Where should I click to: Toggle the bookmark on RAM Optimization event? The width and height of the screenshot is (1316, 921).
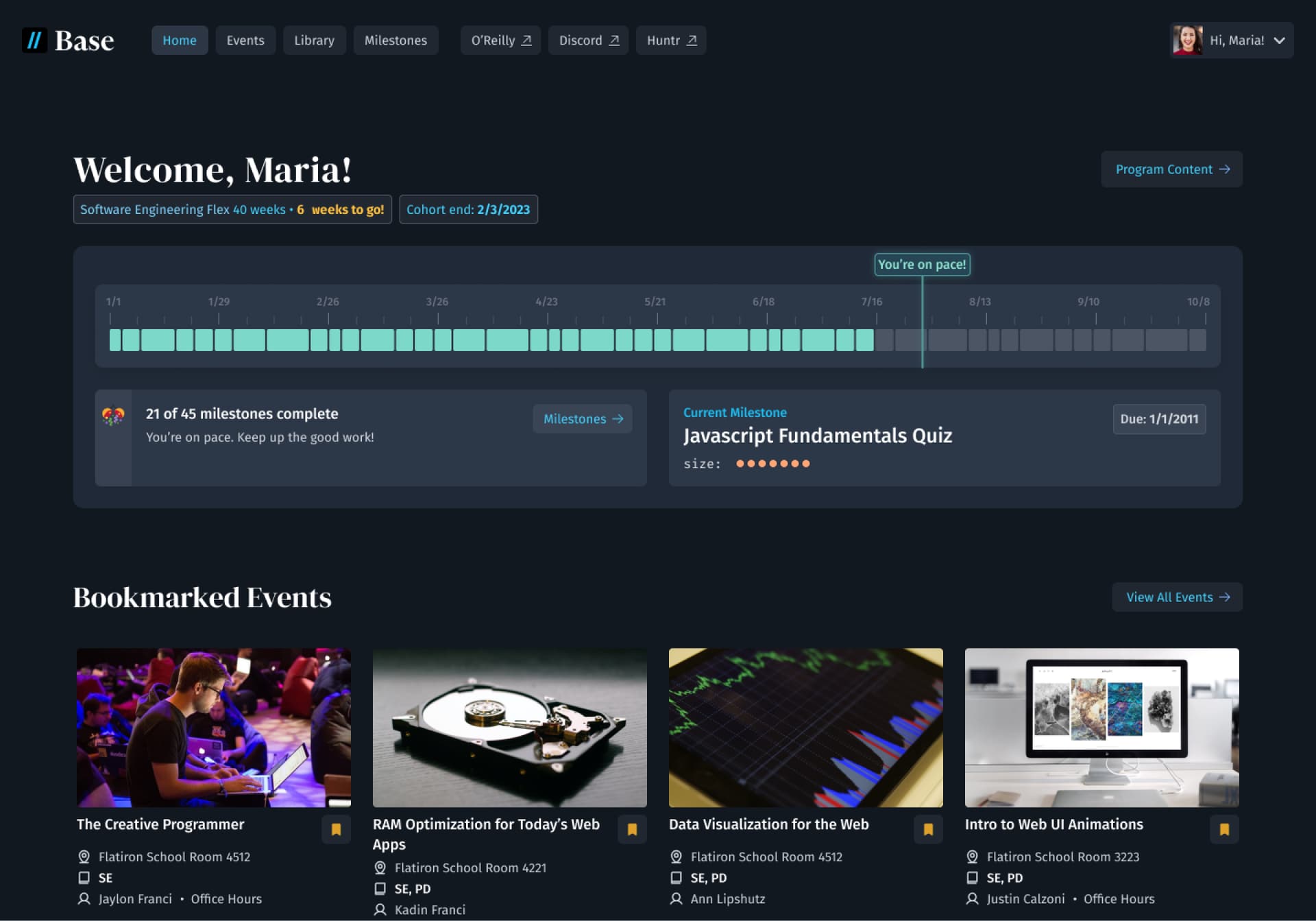point(632,829)
